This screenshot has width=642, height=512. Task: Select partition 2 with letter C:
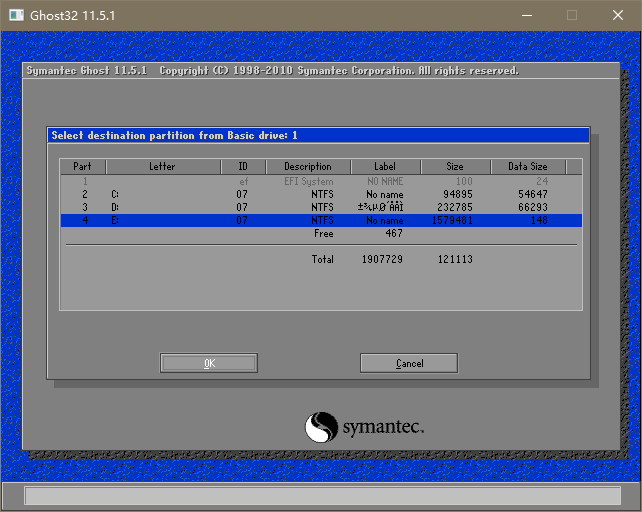318,194
